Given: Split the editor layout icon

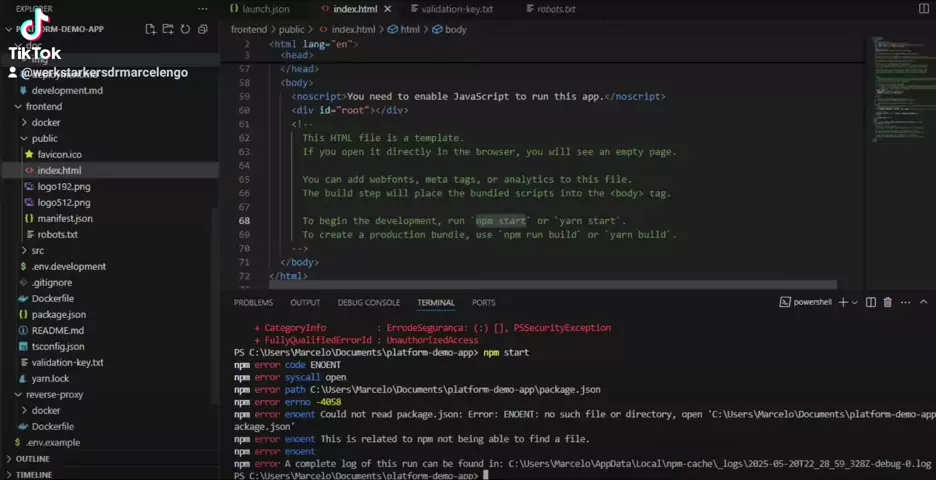Looking at the screenshot, I should pos(923,9).
